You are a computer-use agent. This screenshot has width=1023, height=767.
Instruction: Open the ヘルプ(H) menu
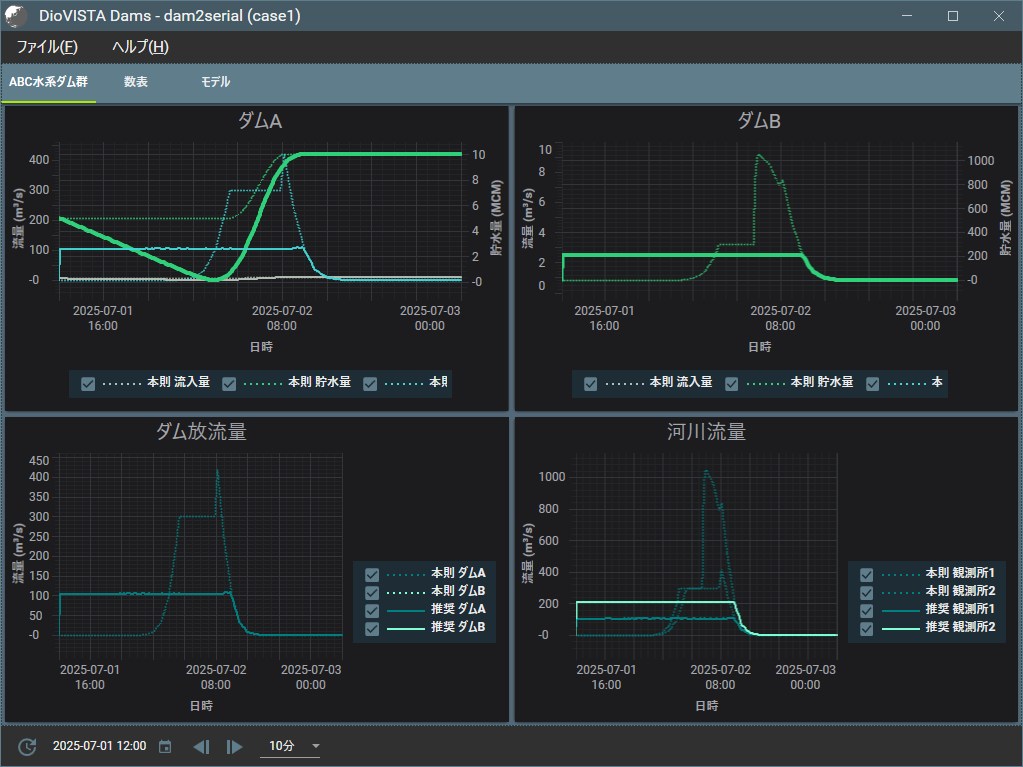(x=140, y=47)
